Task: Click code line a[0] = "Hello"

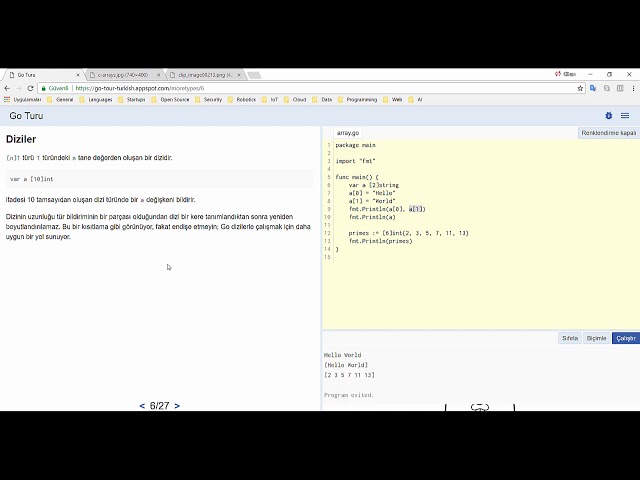Action: (x=372, y=193)
